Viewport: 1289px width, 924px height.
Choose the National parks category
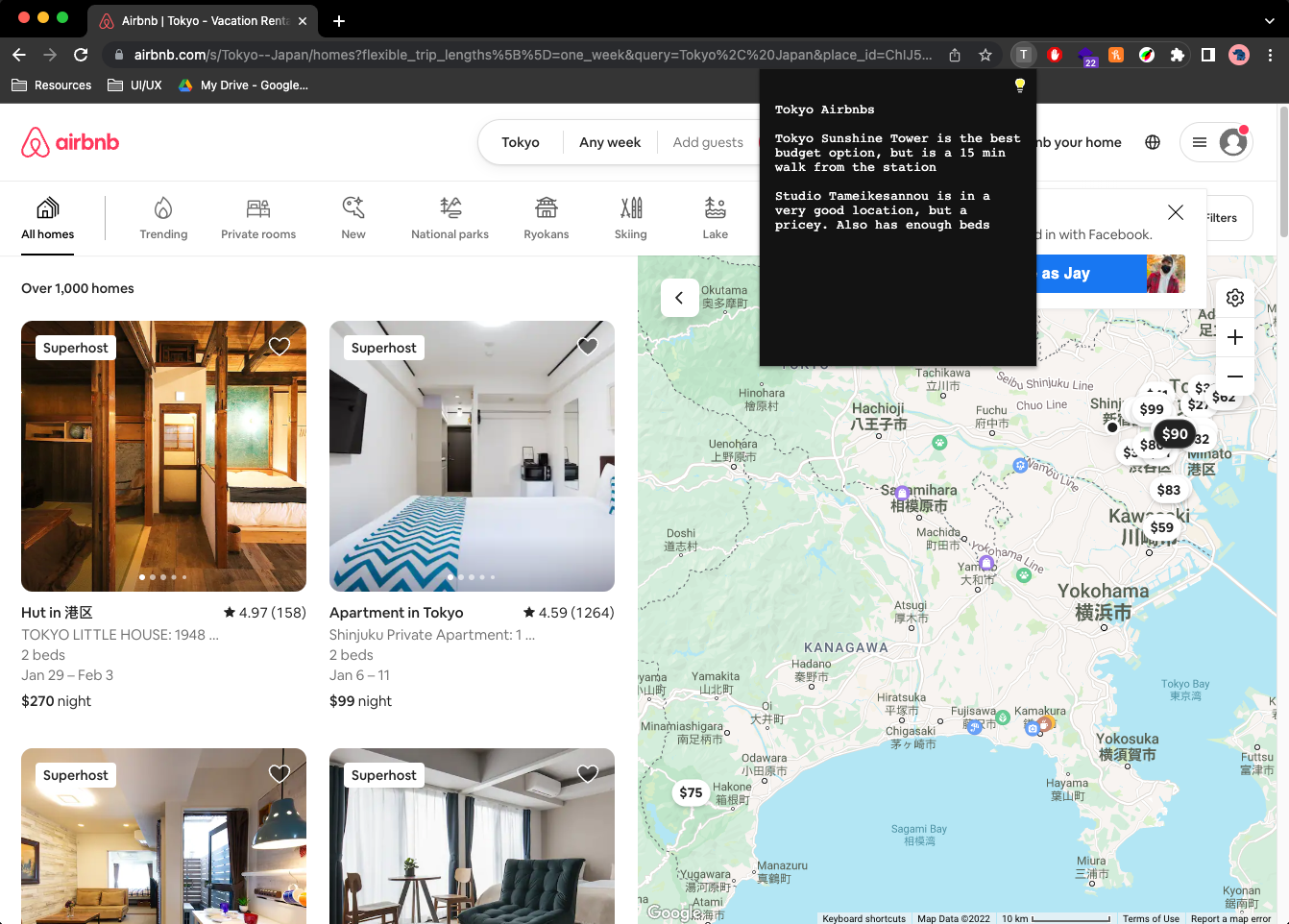point(450,218)
